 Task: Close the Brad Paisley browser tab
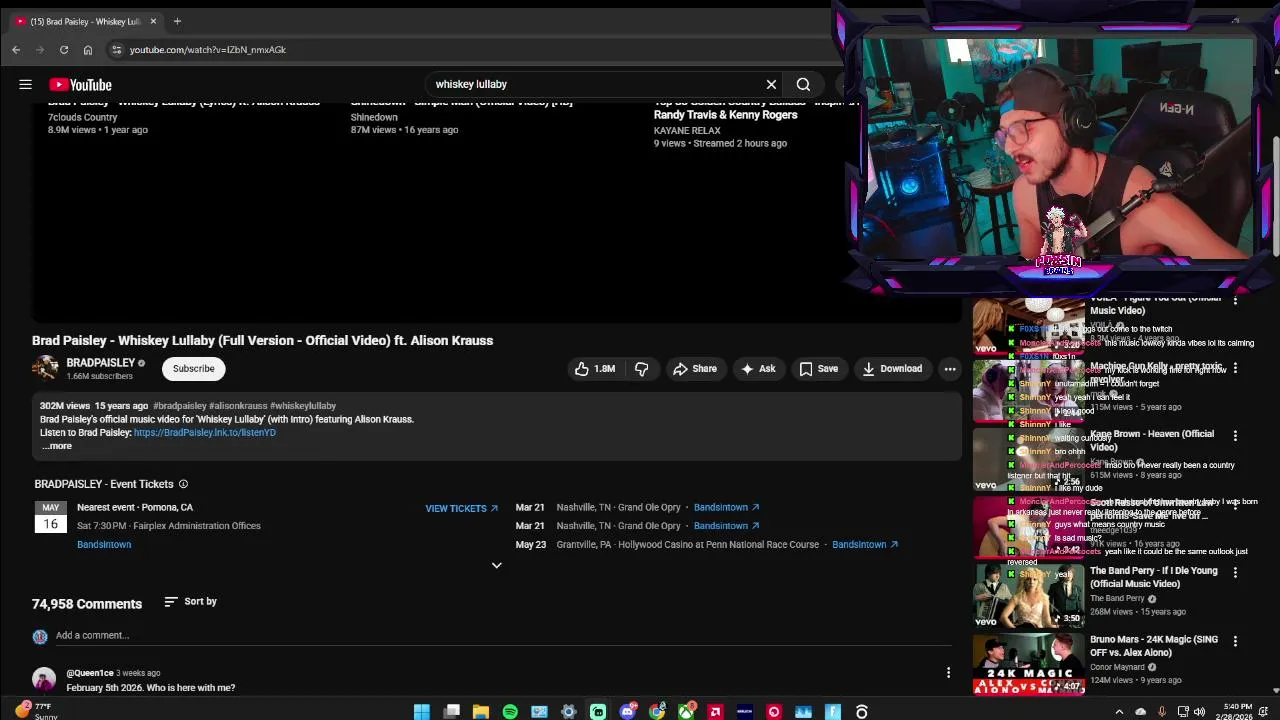point(153,21)
